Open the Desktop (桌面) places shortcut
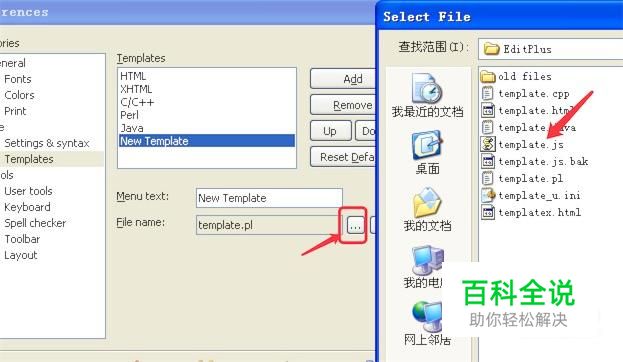623x362 pixels. click(x=427, y=153)
